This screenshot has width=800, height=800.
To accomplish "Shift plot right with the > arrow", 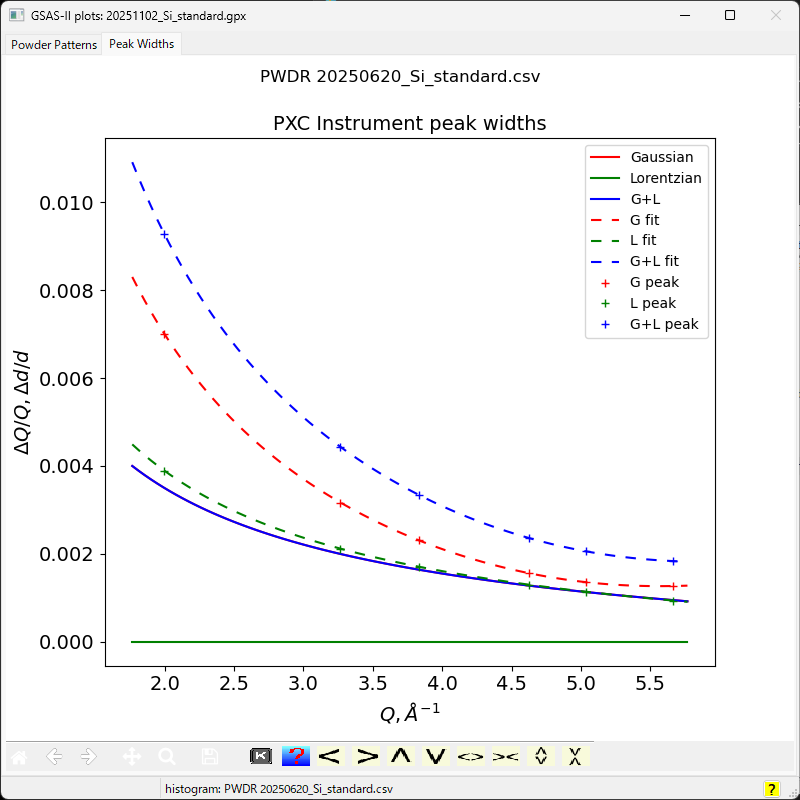I will 366,757.
